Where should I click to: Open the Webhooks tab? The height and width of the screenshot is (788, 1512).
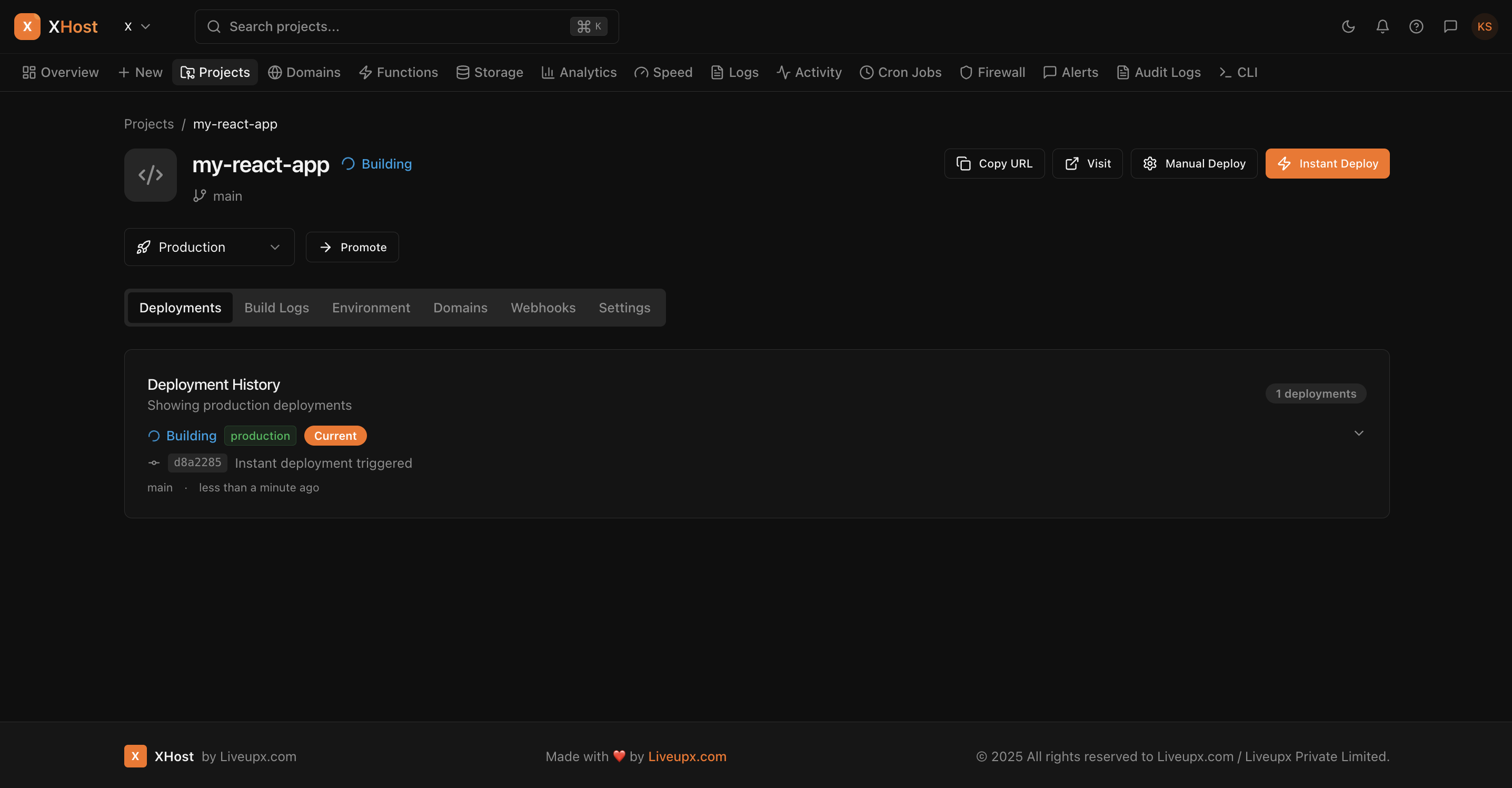[x=542, y=307]
